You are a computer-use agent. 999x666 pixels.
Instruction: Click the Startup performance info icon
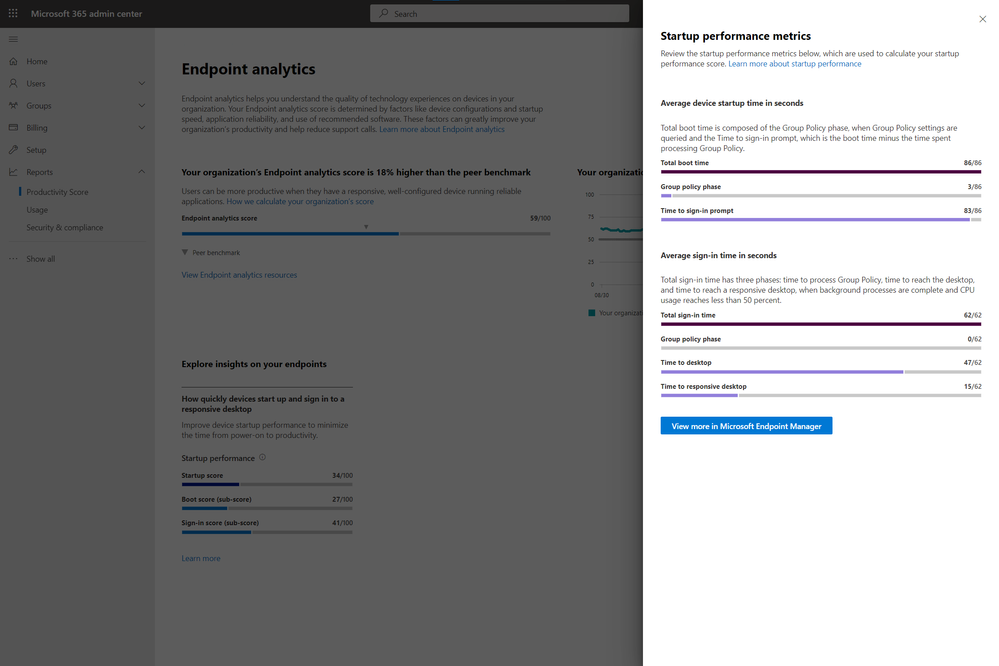click(263, 458)
